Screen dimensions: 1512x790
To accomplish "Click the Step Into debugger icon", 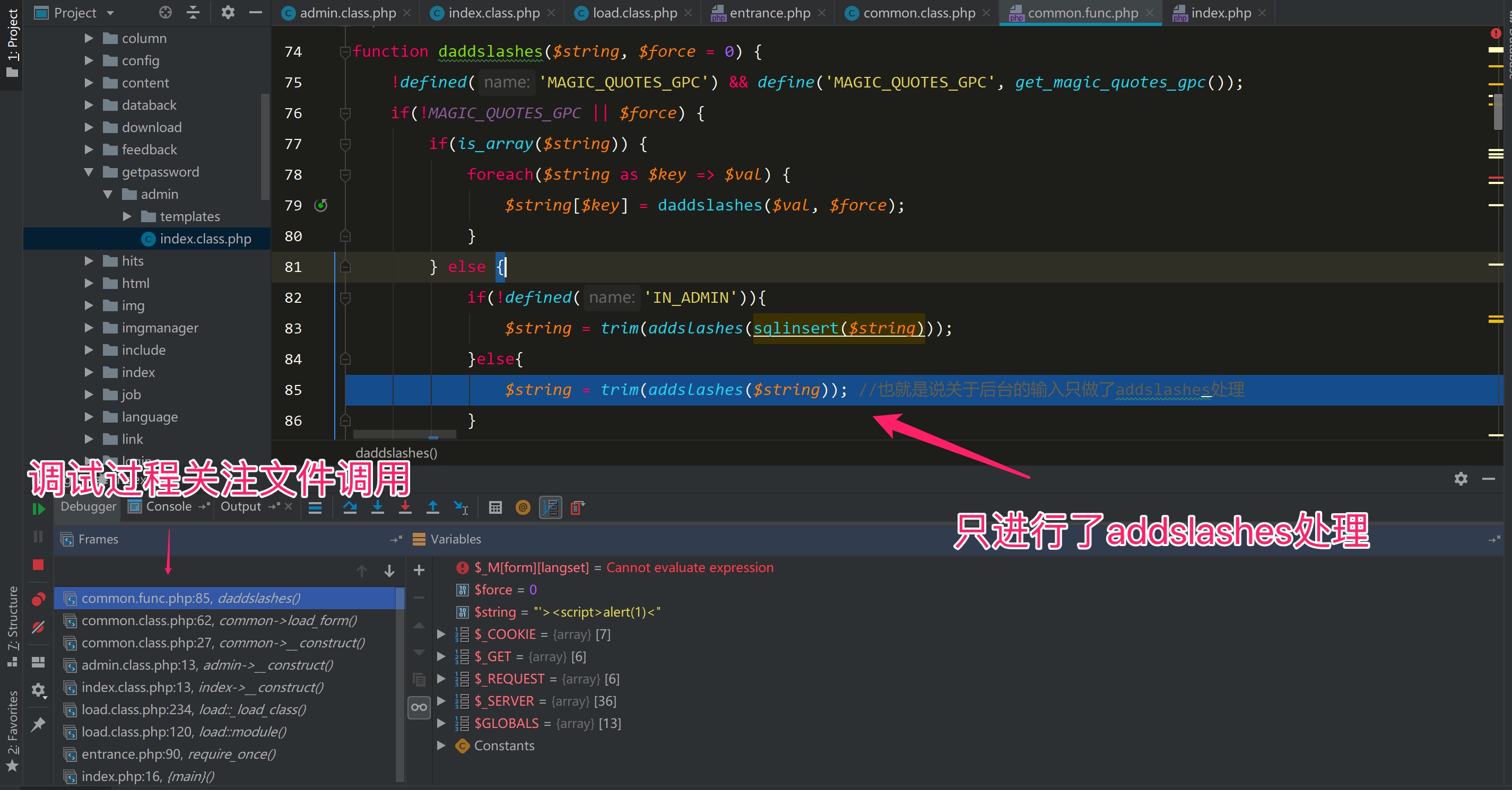I will click(x=377, y=507).
